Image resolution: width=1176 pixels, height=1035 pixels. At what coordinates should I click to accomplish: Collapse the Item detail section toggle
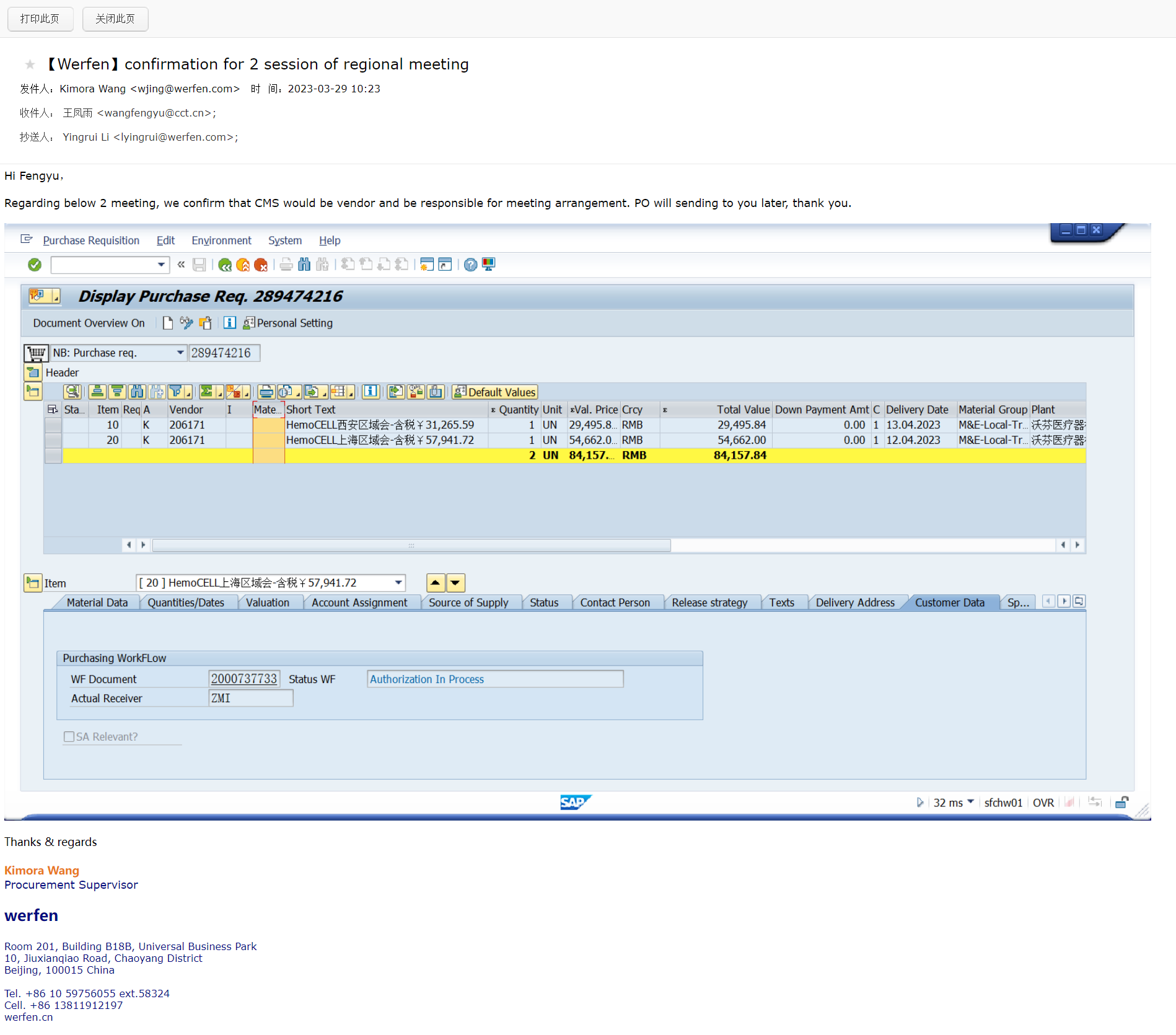point(33,583)
